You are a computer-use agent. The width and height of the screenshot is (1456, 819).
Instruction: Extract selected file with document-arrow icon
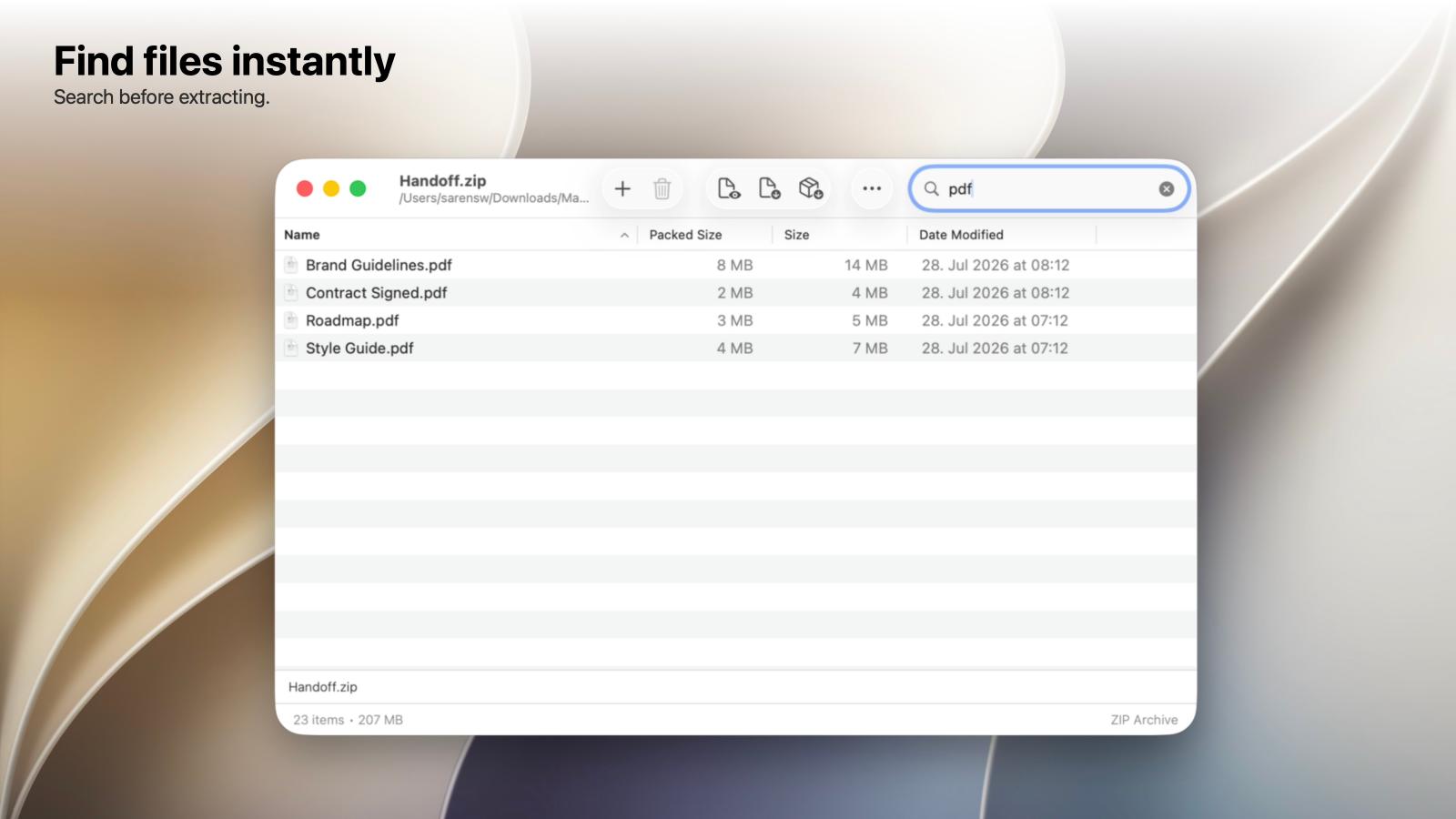point(769,188)
